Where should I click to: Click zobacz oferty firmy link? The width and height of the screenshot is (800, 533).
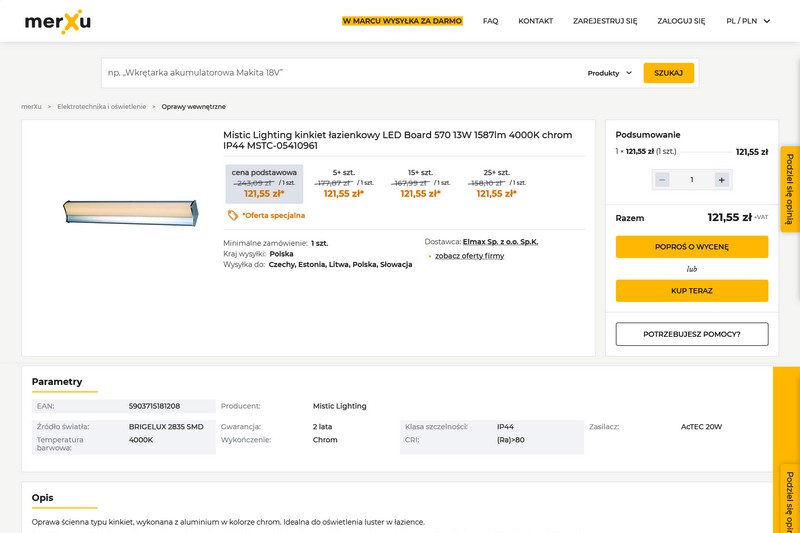pos(469,256)
